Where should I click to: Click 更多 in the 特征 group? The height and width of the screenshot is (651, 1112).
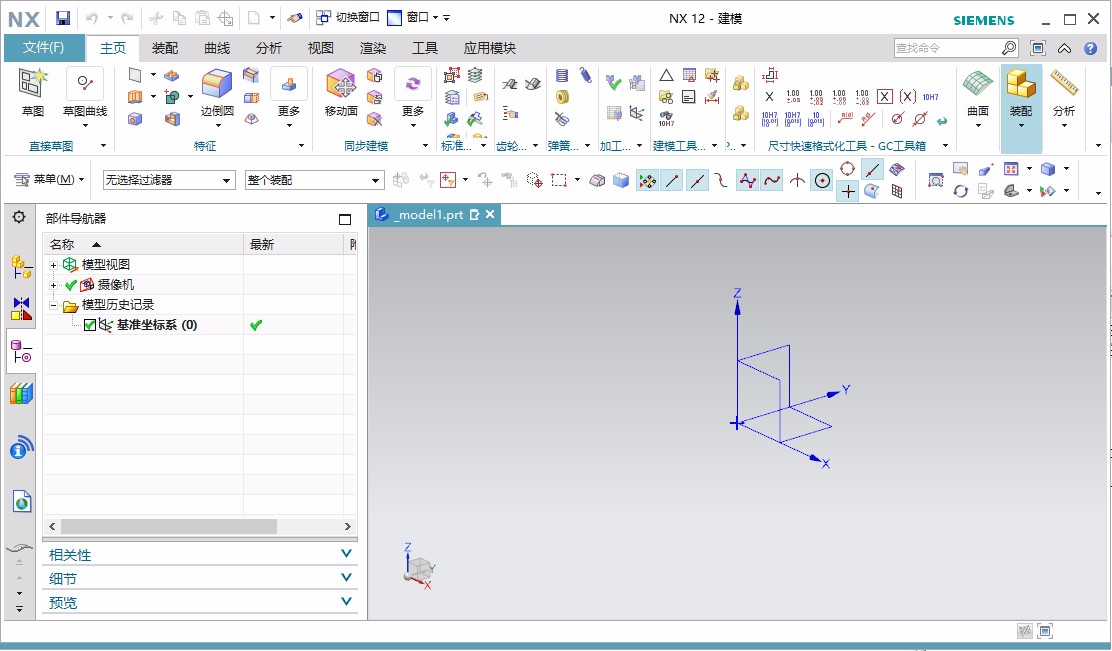tap(288, 97)
